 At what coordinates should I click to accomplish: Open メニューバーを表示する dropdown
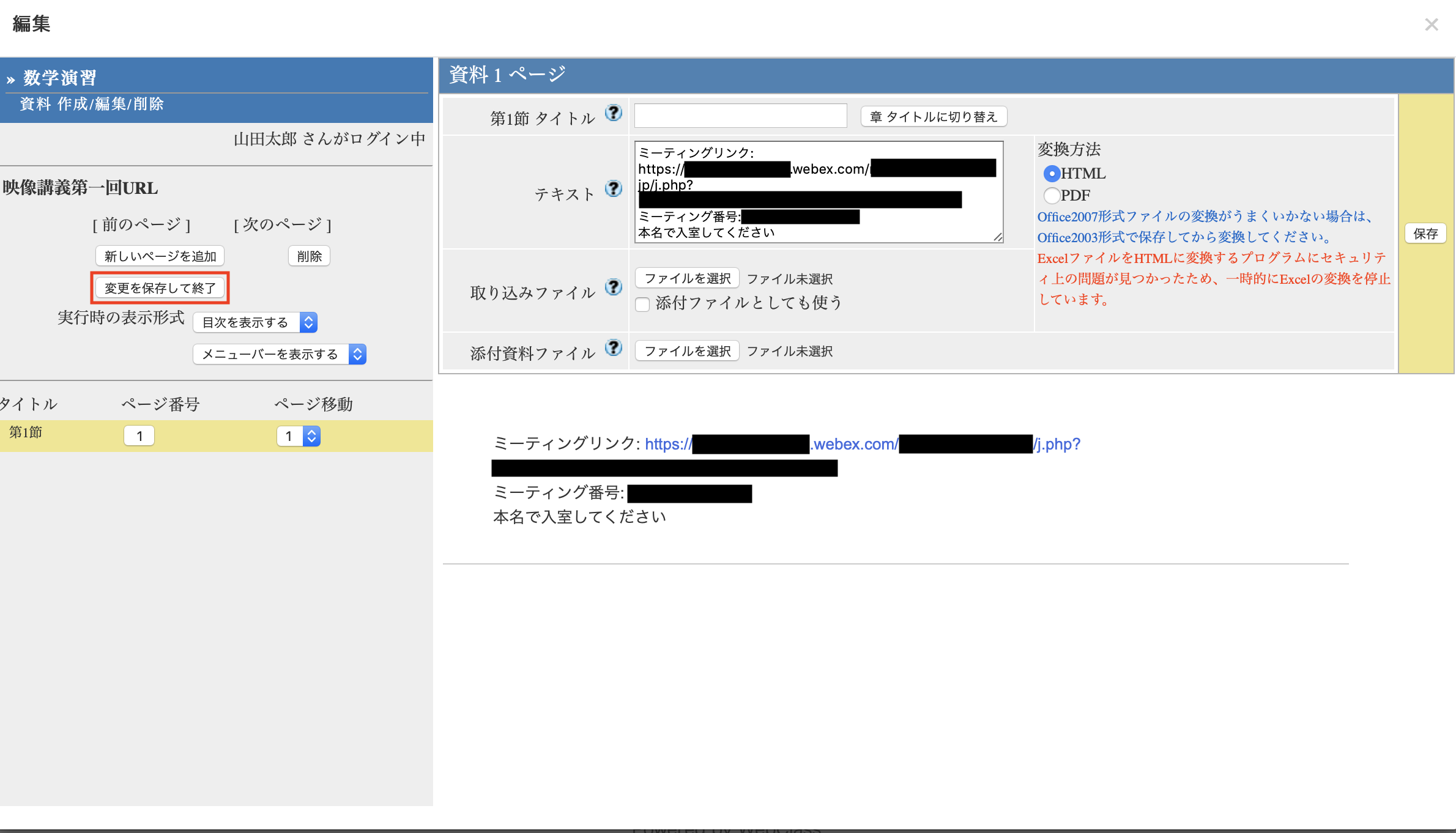[x=280, y=354]
